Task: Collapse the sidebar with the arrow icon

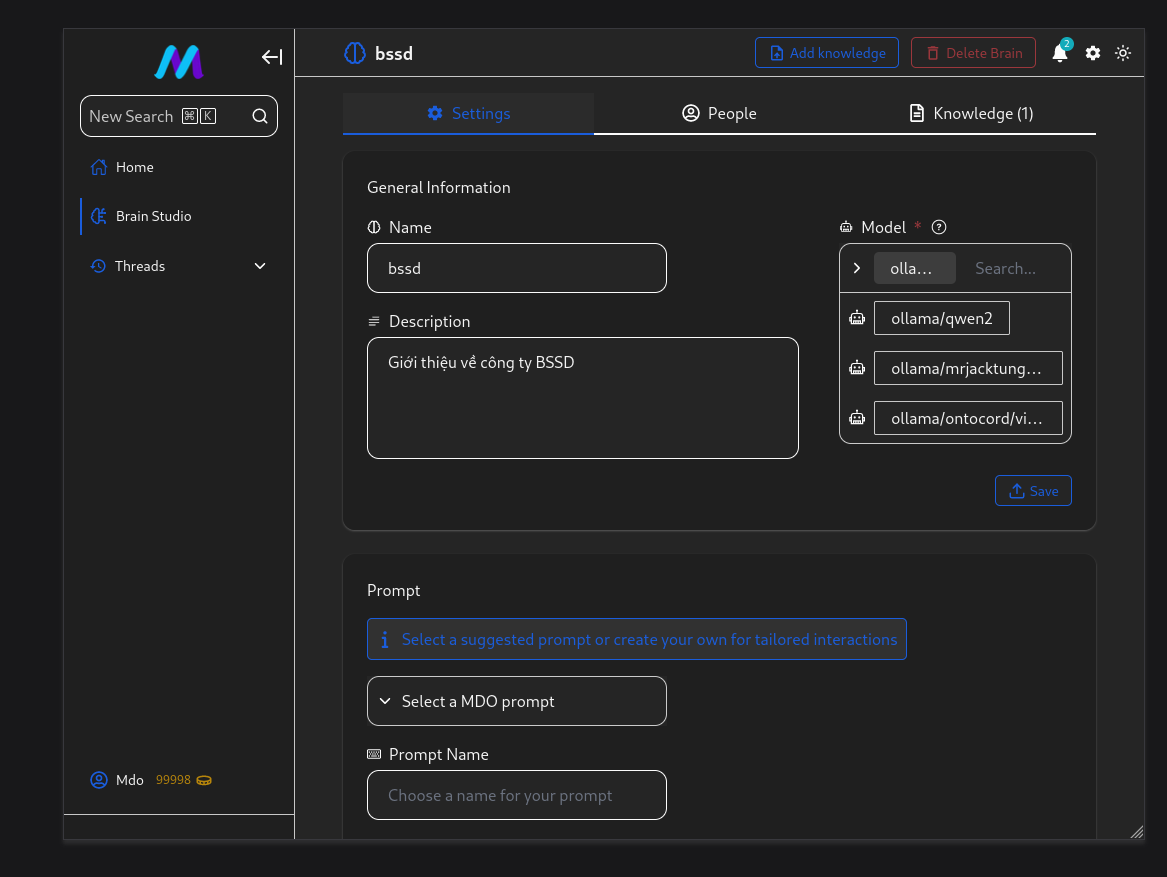Action: pos(272,57)
